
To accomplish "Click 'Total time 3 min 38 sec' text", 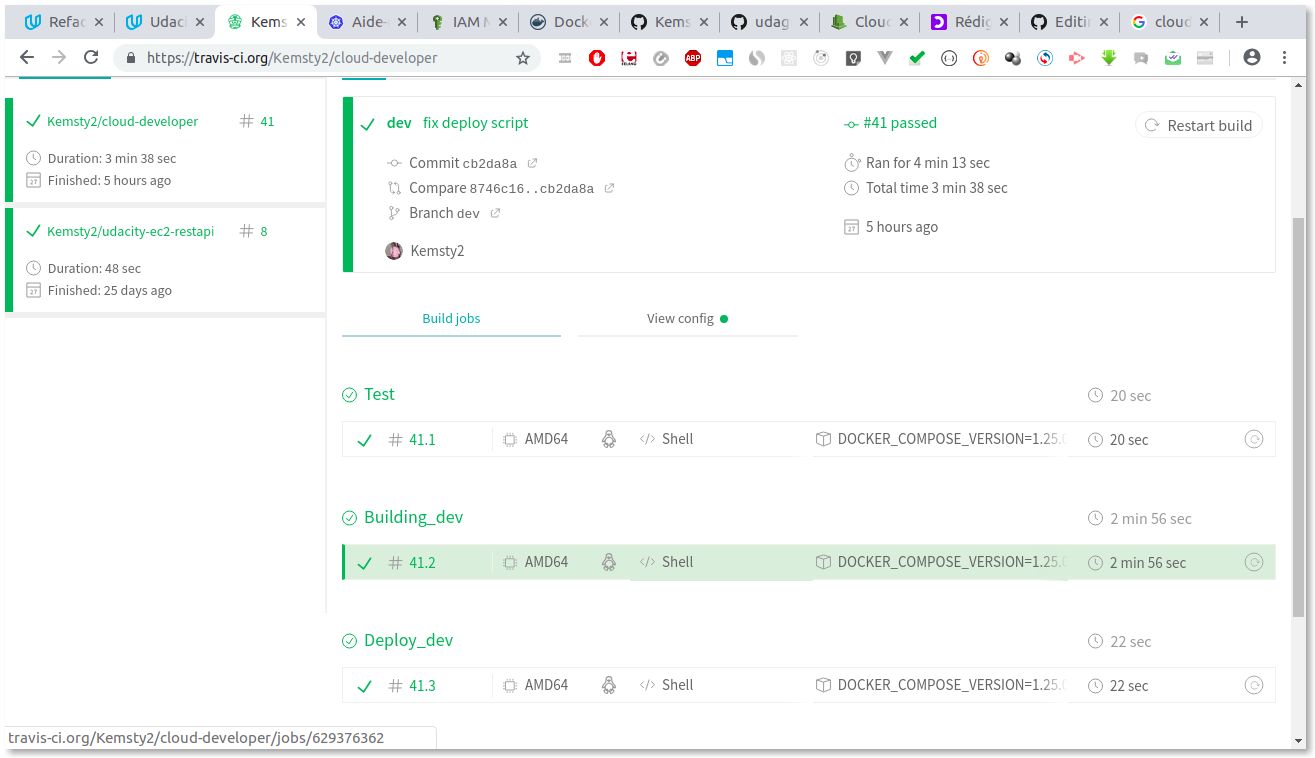I will tap(937, 188).
